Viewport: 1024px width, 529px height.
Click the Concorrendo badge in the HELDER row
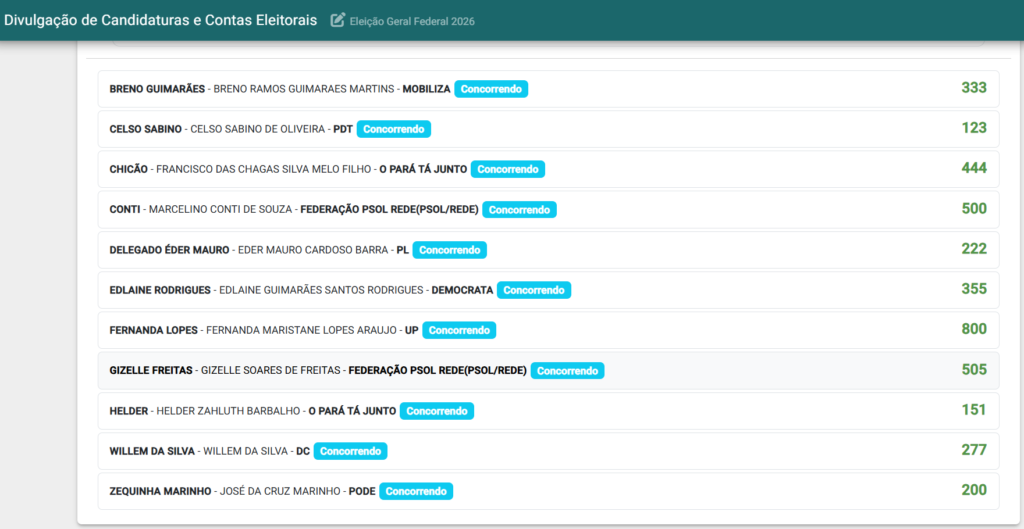[437, 411]
